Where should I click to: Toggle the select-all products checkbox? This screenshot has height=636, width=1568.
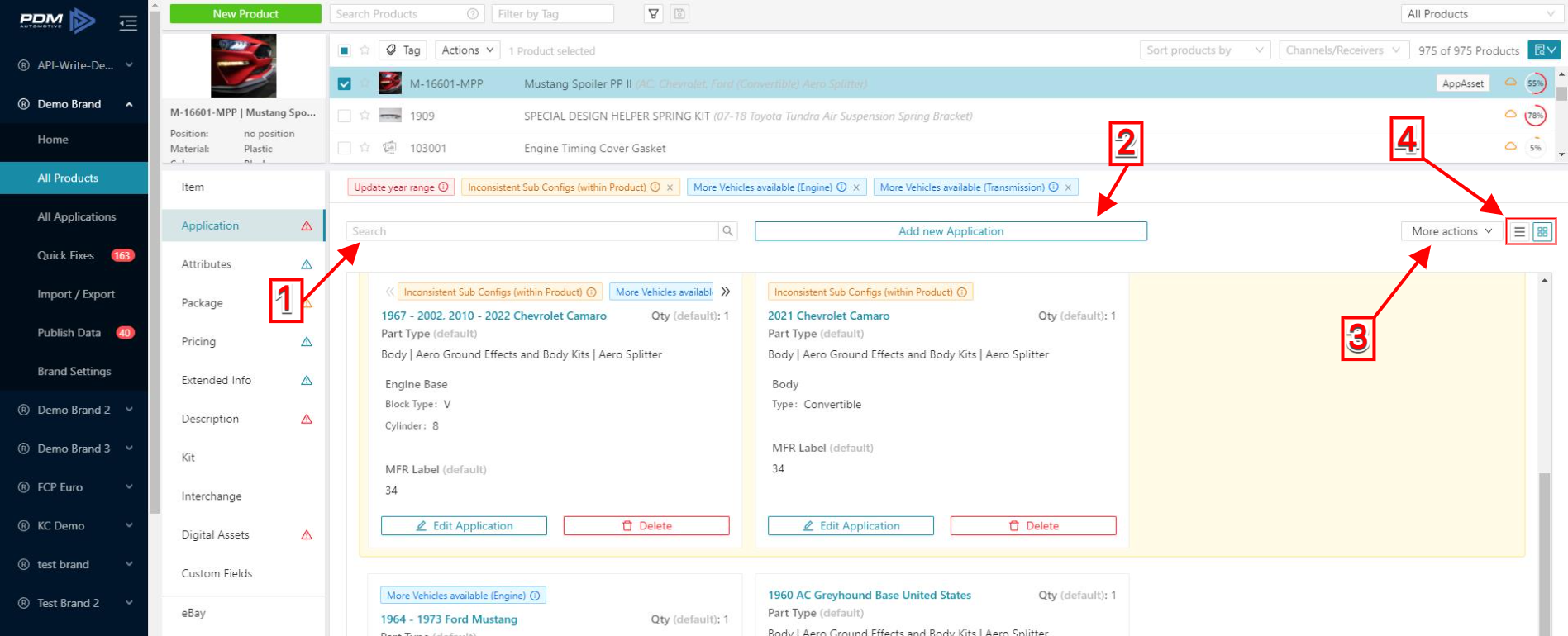coord(345,50)
